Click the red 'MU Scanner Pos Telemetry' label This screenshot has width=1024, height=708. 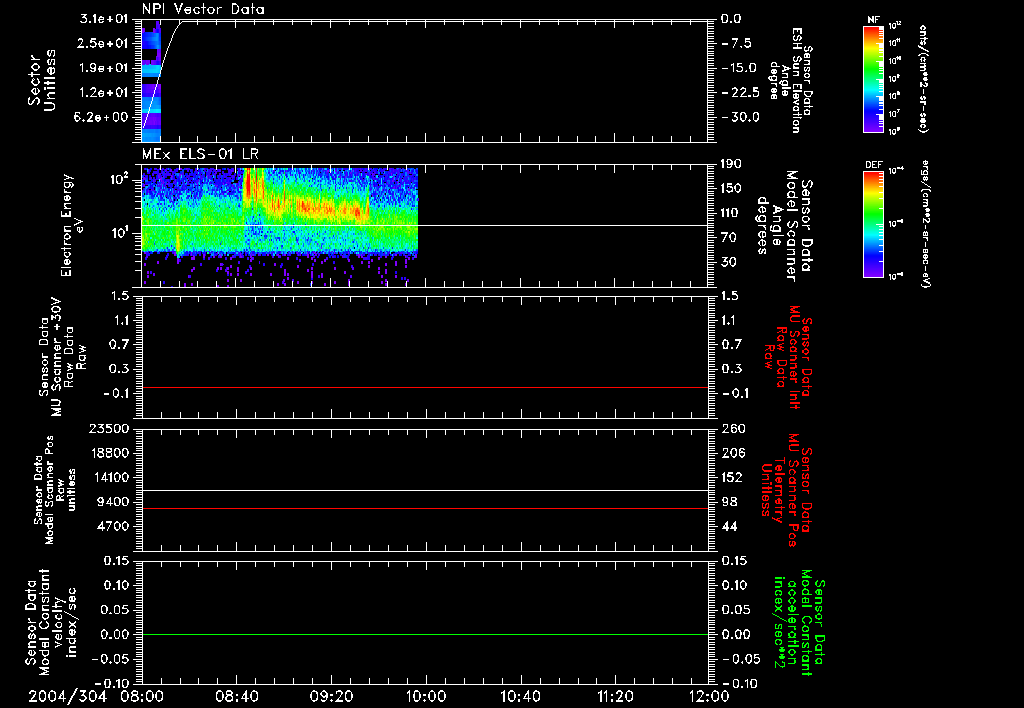click(786, 490)
